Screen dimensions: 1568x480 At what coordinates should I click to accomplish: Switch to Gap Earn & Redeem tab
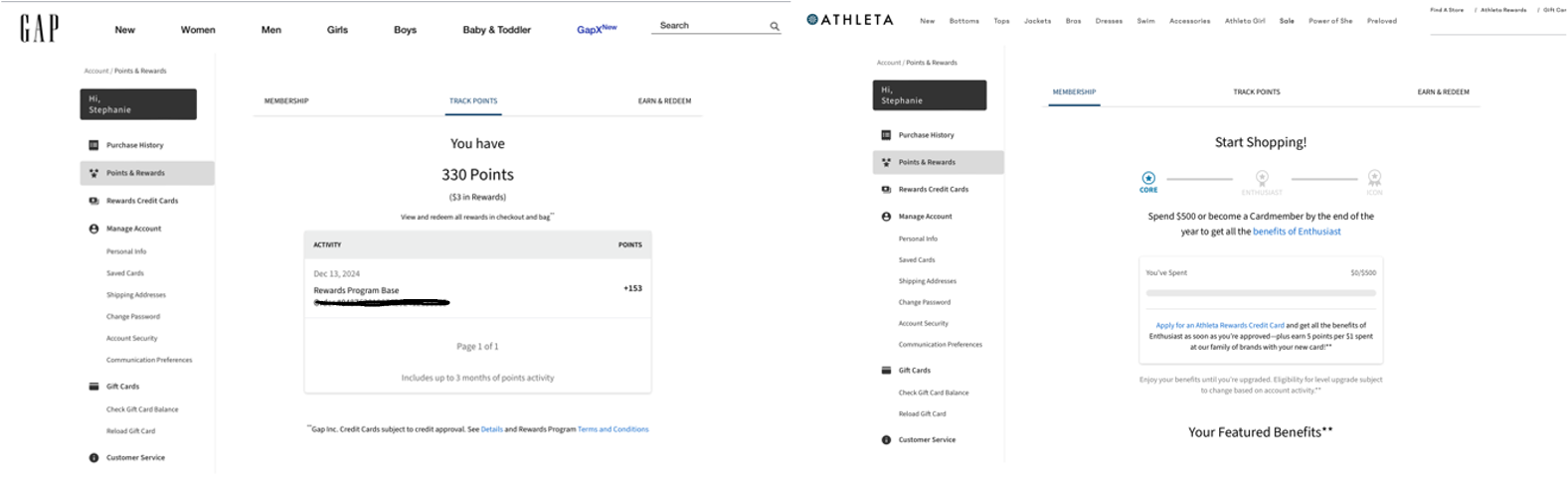click(664, 101)
